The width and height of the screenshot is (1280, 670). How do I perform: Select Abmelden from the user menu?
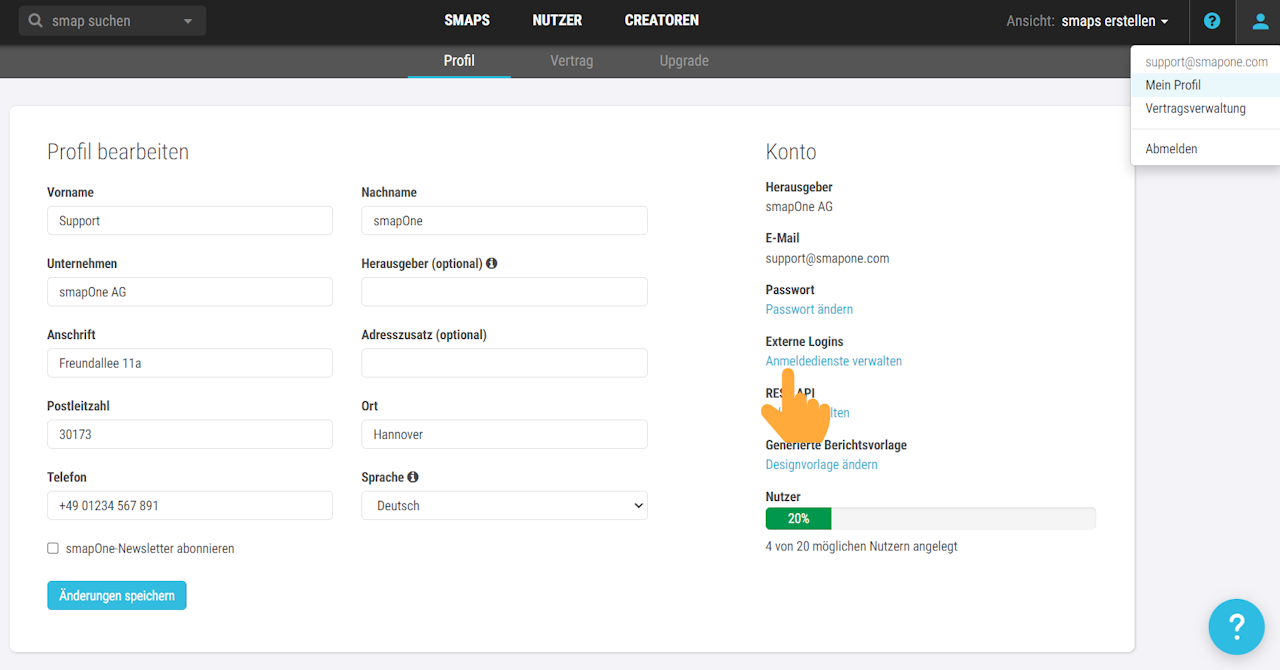click(x=1171, y=149)
